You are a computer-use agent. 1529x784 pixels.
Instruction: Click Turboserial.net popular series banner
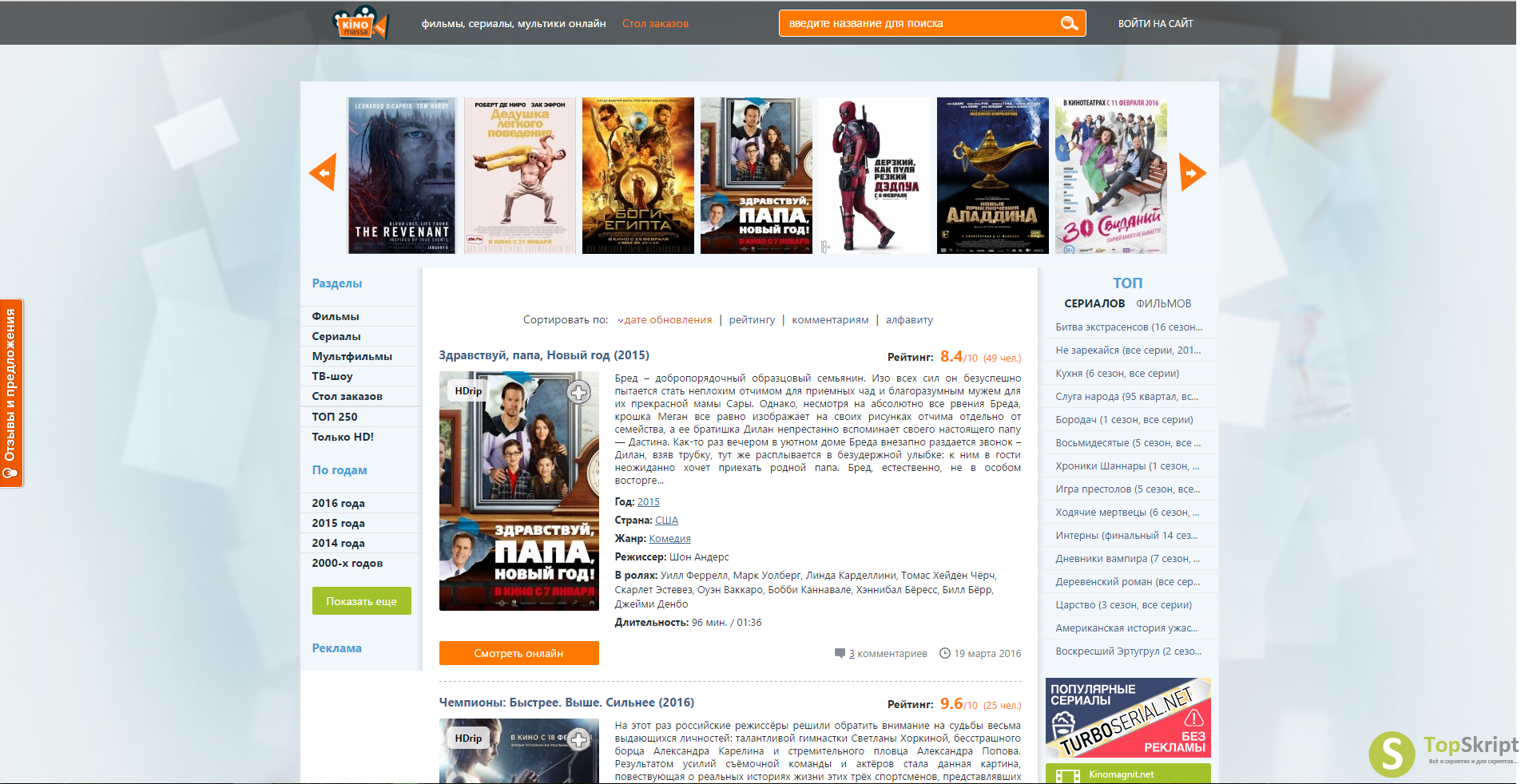pos(1128,718)
